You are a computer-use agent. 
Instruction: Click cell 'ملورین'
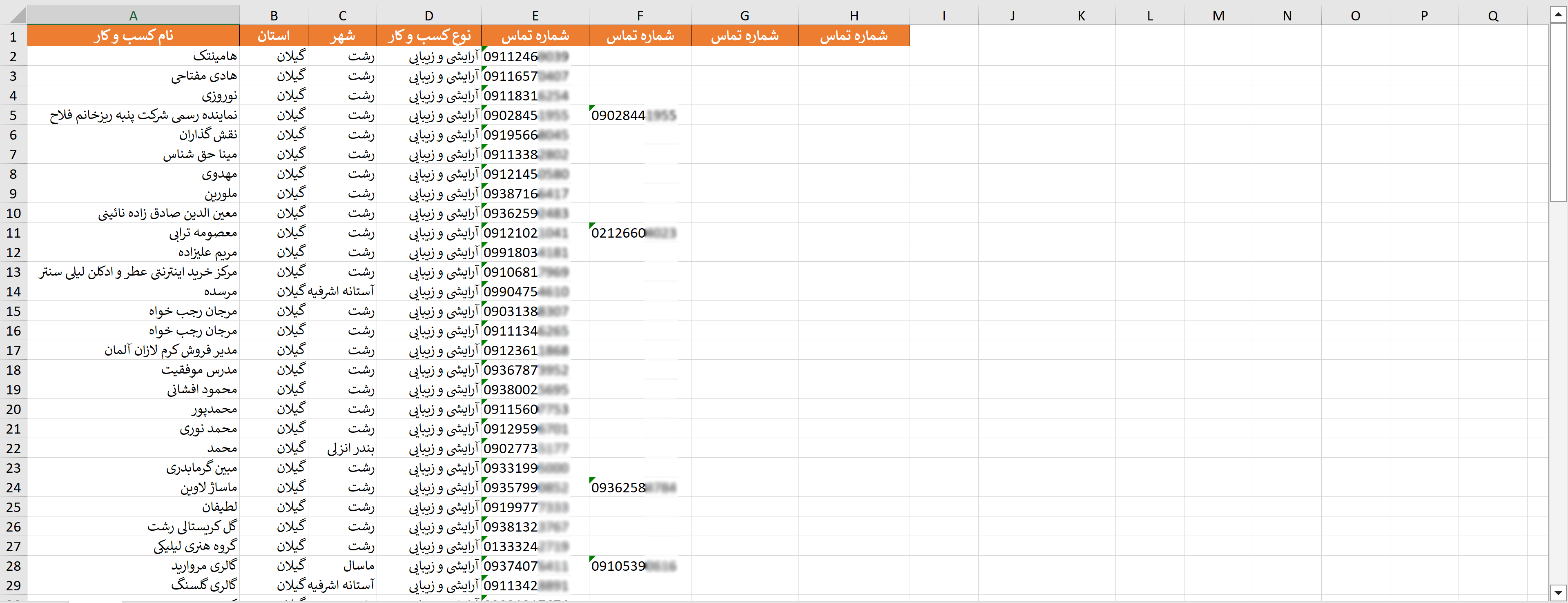click(133, 194)
